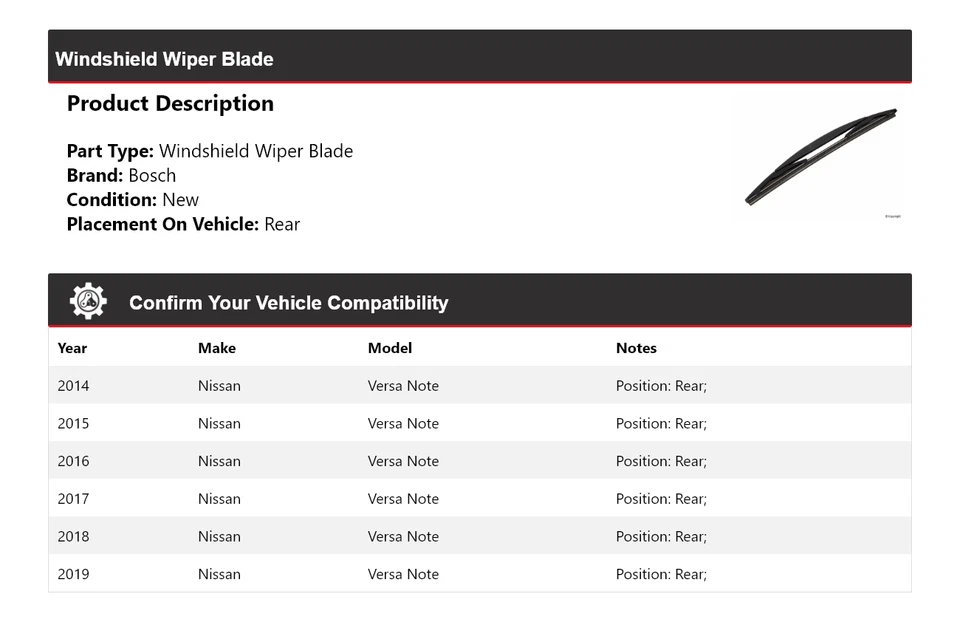
Task: Select the 2018 year row cell
Action: coord(73,537)
